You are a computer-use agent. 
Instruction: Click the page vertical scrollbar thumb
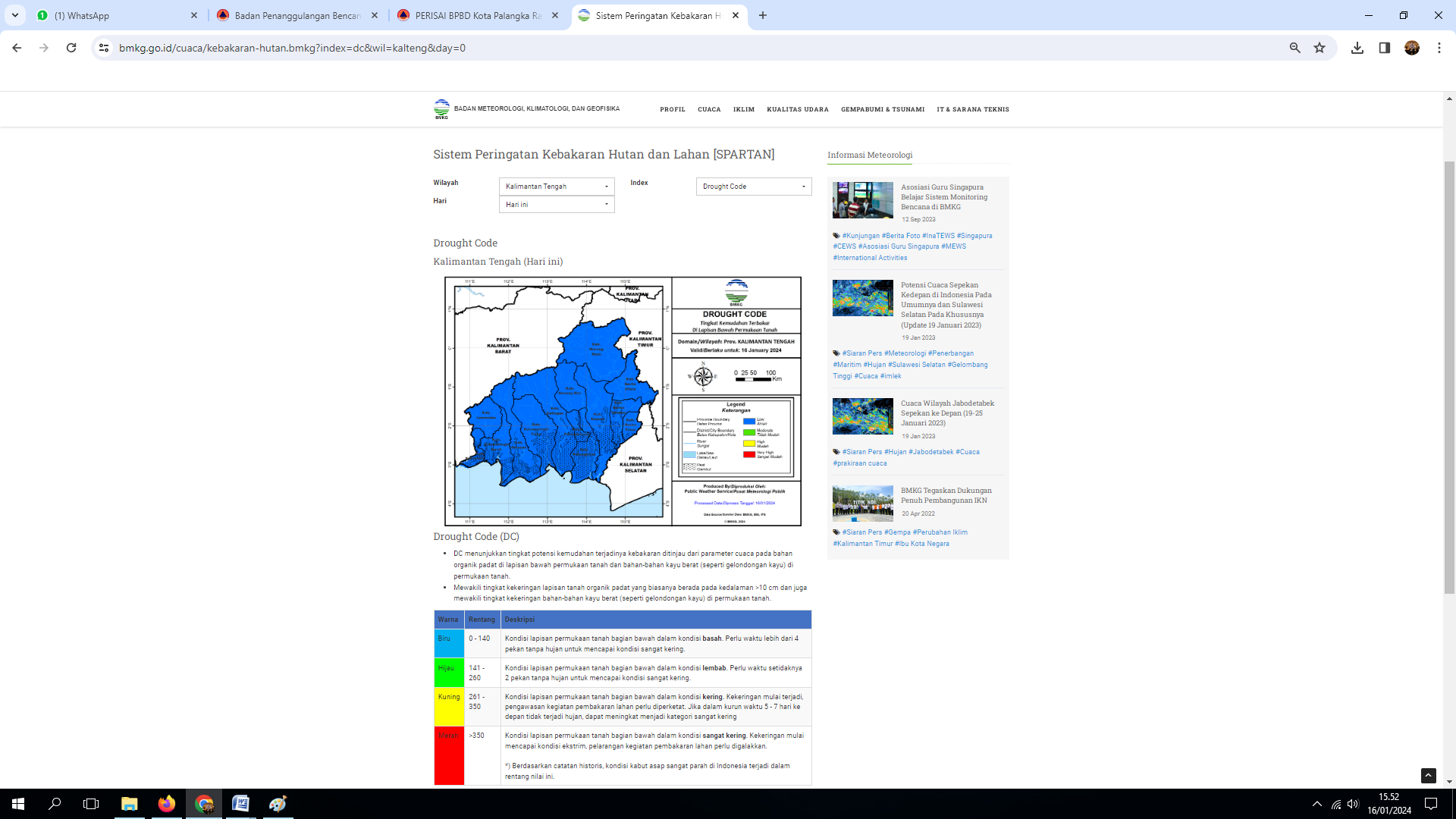coord(1449,377)
